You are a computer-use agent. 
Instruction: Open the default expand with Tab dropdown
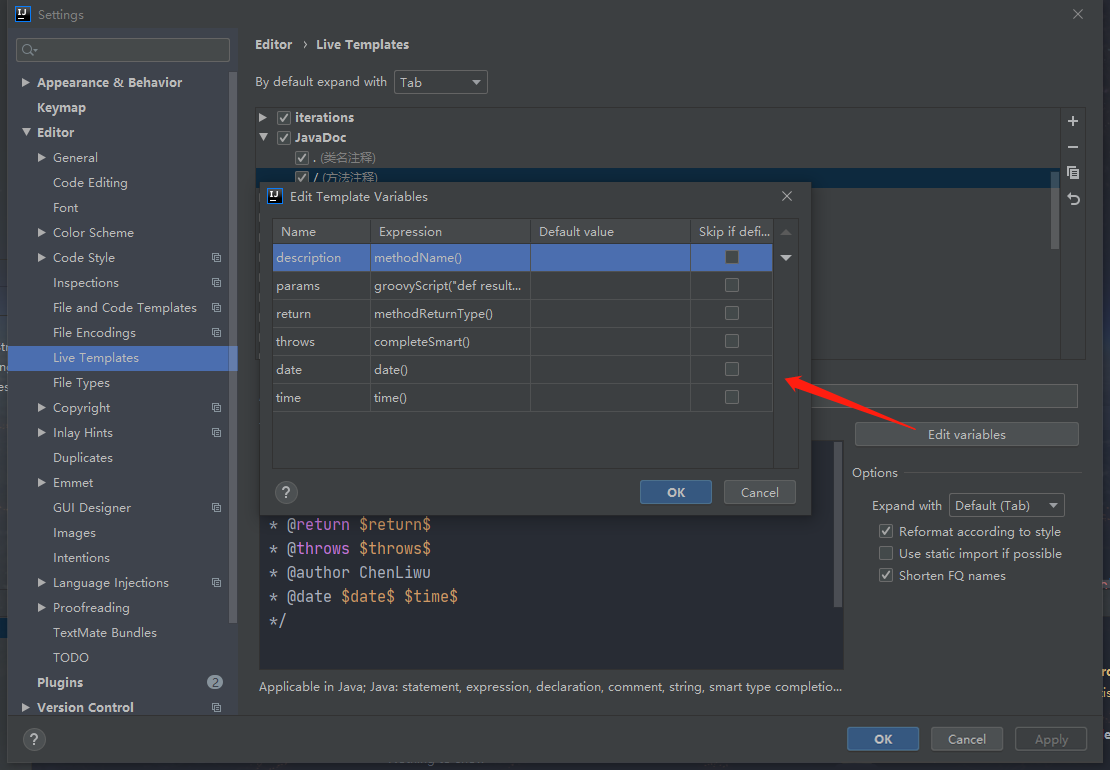click(441, 83)
